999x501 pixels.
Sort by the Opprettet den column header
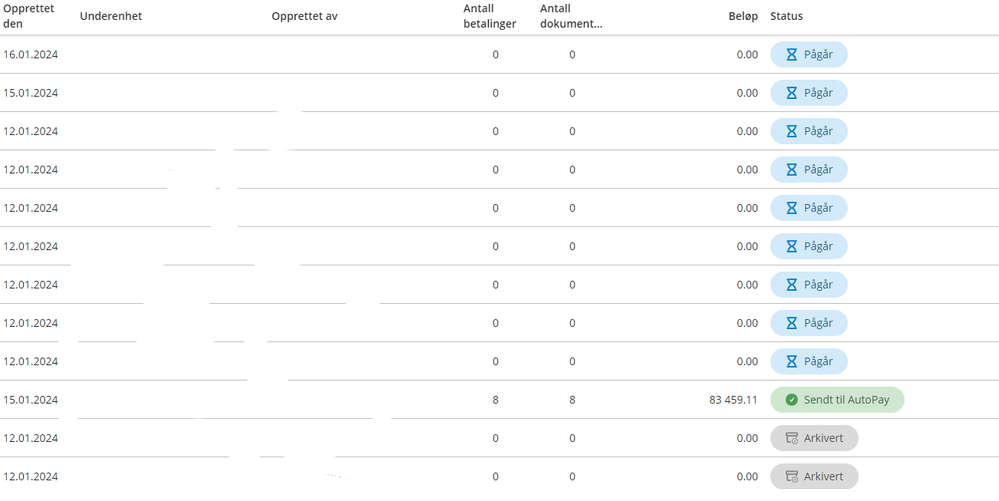(29, 17)
